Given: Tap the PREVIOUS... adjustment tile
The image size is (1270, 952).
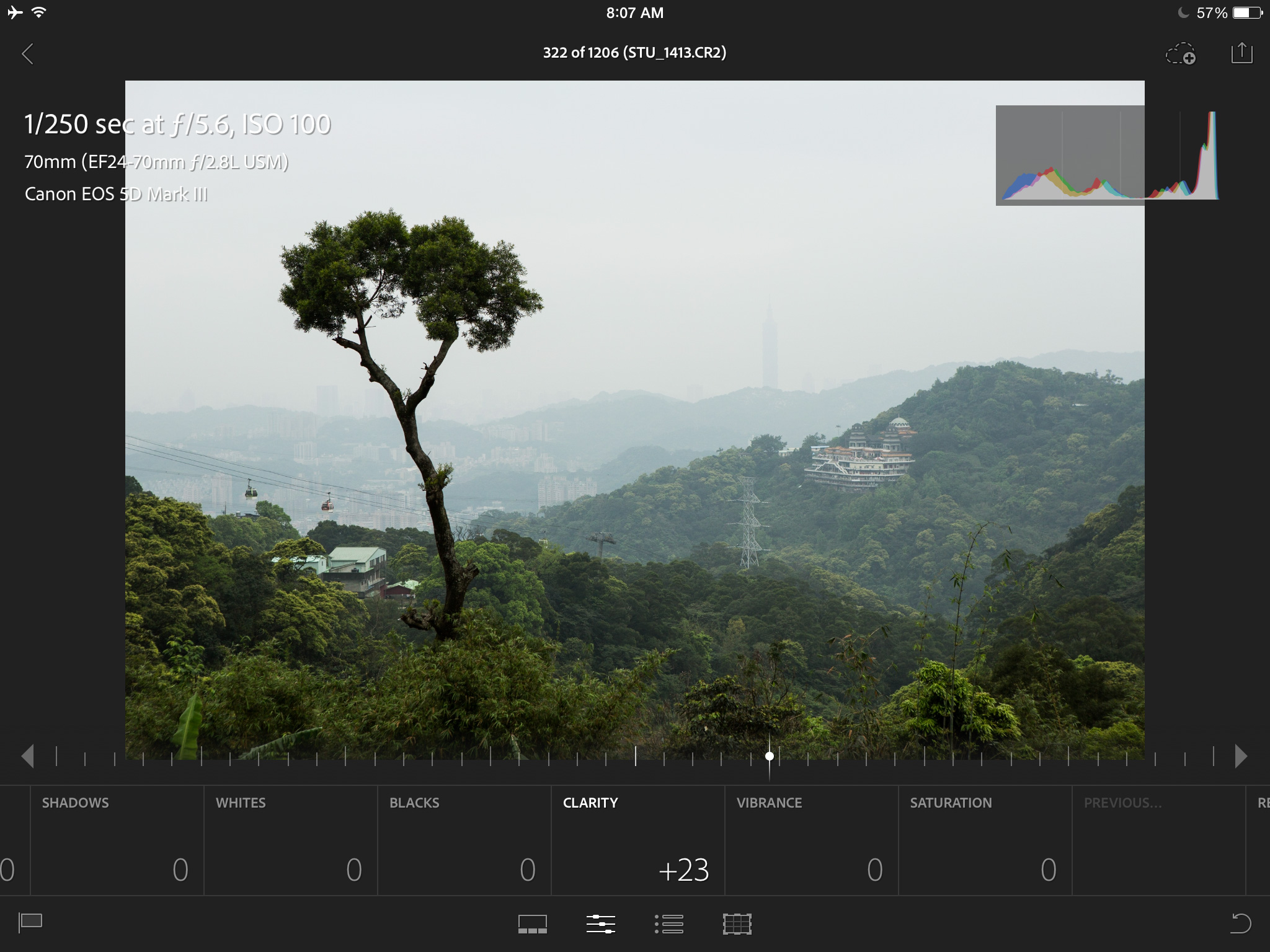Looking at the screenshot, I should point(1159,840).
